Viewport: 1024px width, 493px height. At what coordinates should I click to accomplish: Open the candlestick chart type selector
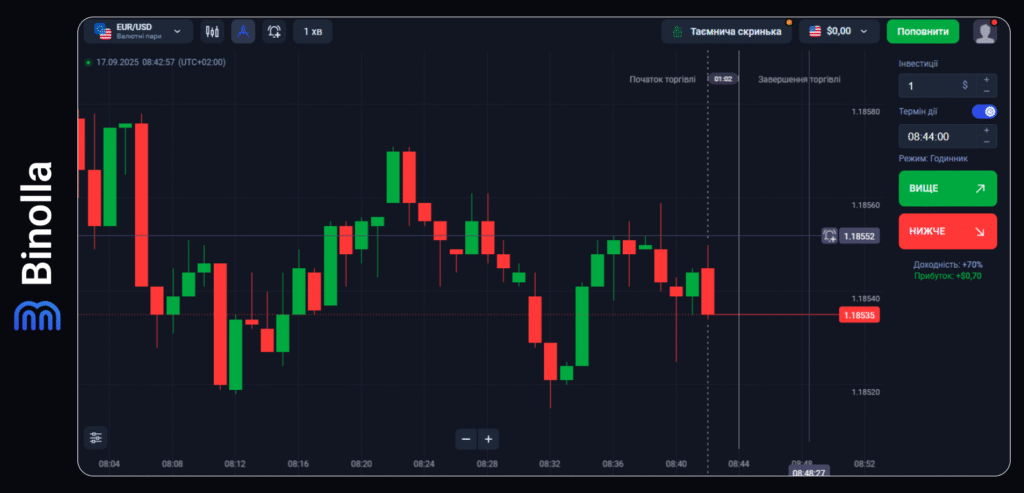[x=212, y=32]
